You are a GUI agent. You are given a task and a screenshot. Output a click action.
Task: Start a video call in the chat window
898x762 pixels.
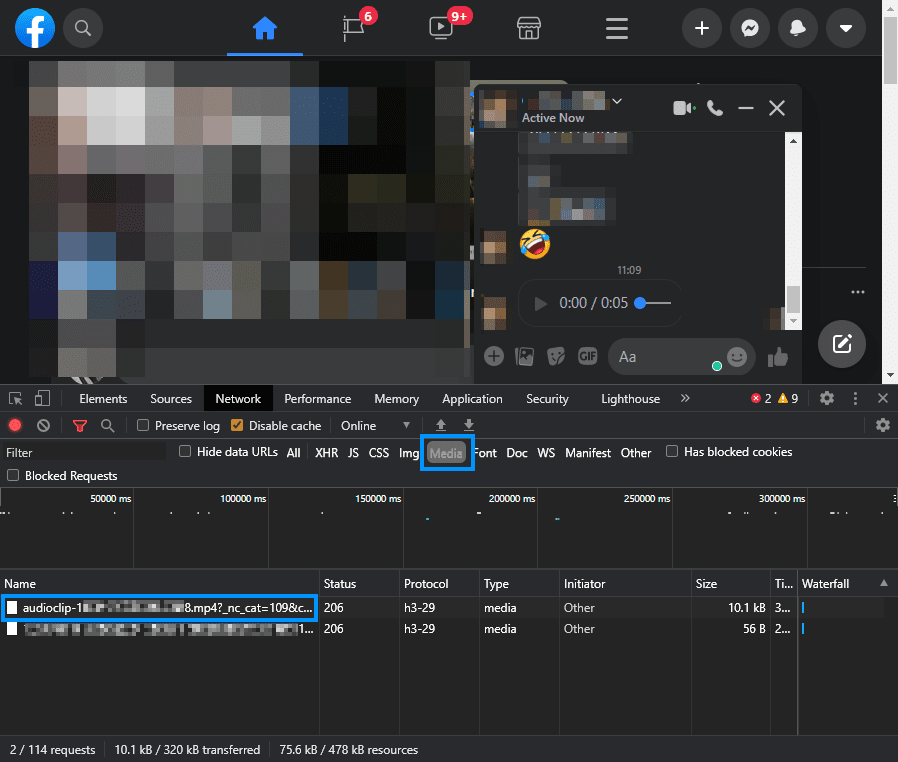tap(684, 107)
